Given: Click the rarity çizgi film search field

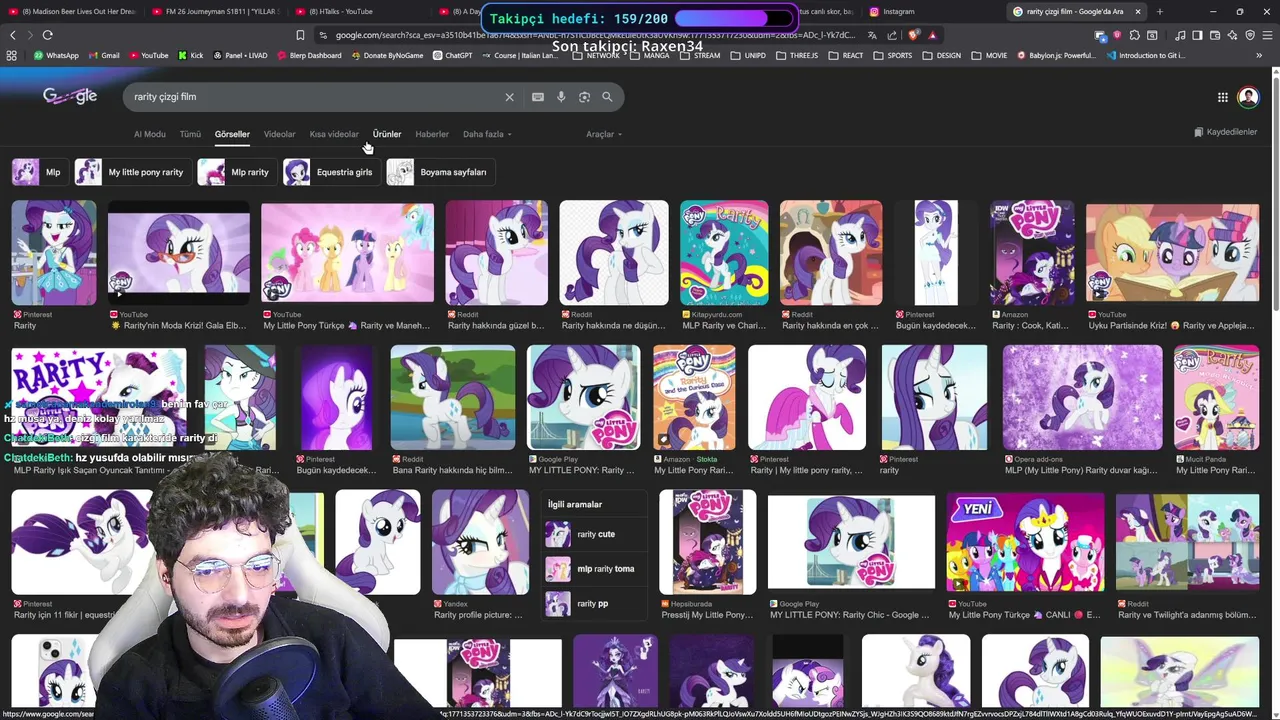Looking at the screenshot, I should click(315, 97).
